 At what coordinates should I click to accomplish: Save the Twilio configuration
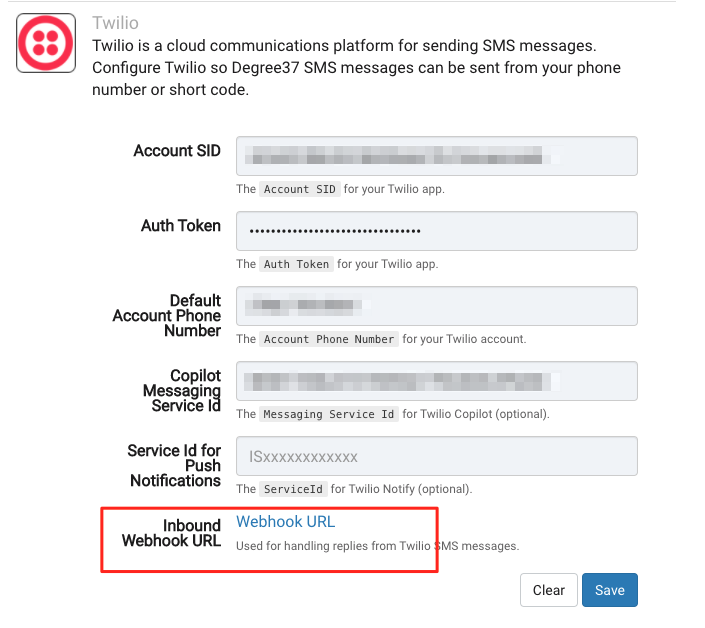610,590
